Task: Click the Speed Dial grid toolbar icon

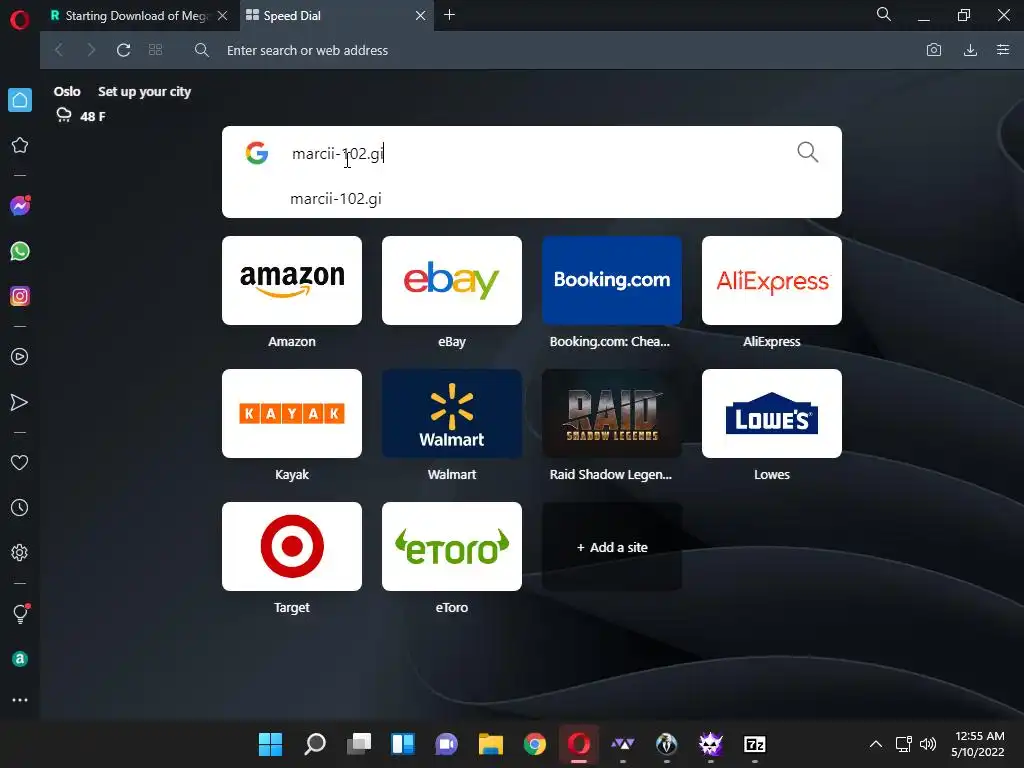Action: 155,50
